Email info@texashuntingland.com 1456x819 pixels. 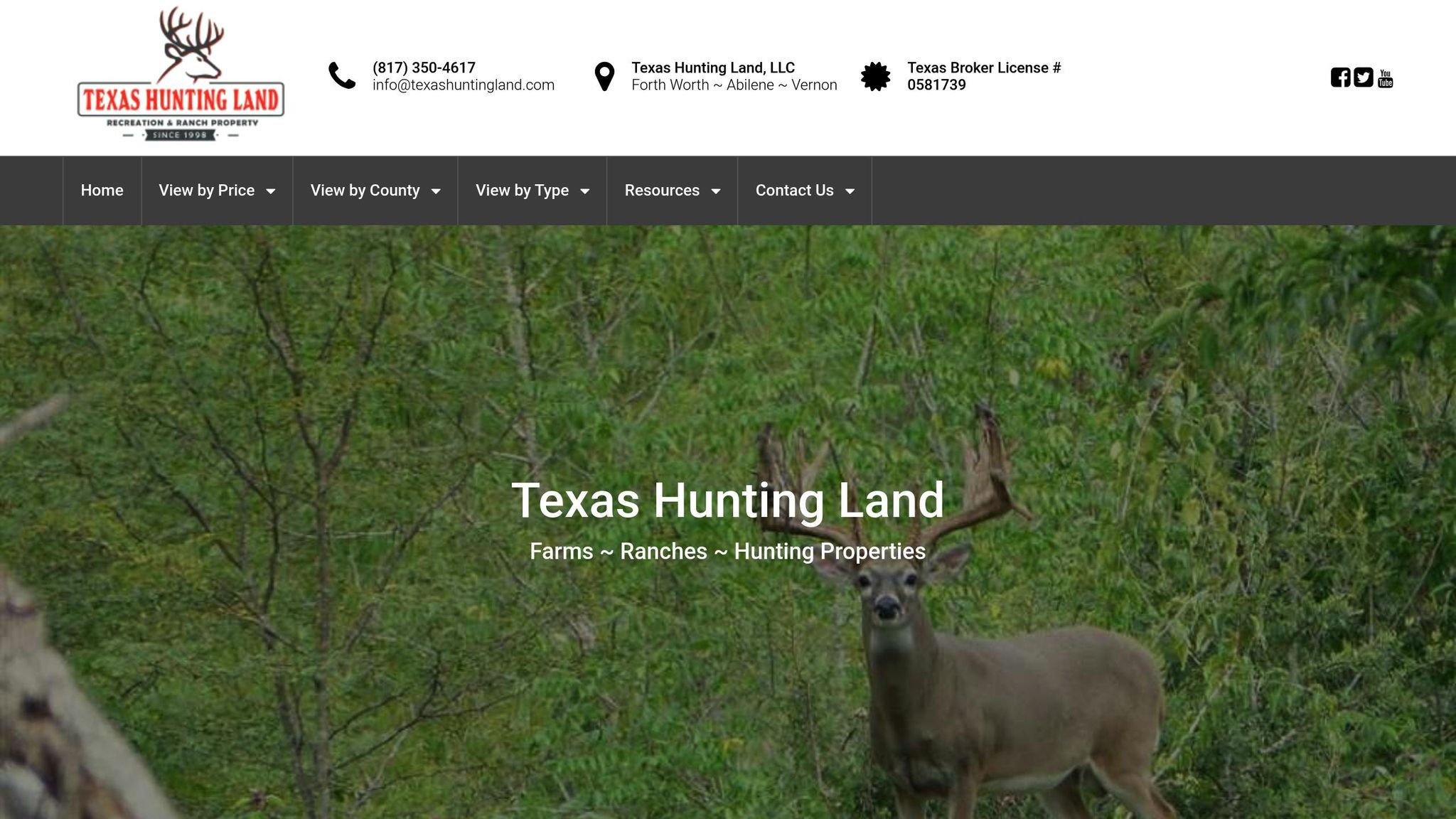[x=464, y=85]
